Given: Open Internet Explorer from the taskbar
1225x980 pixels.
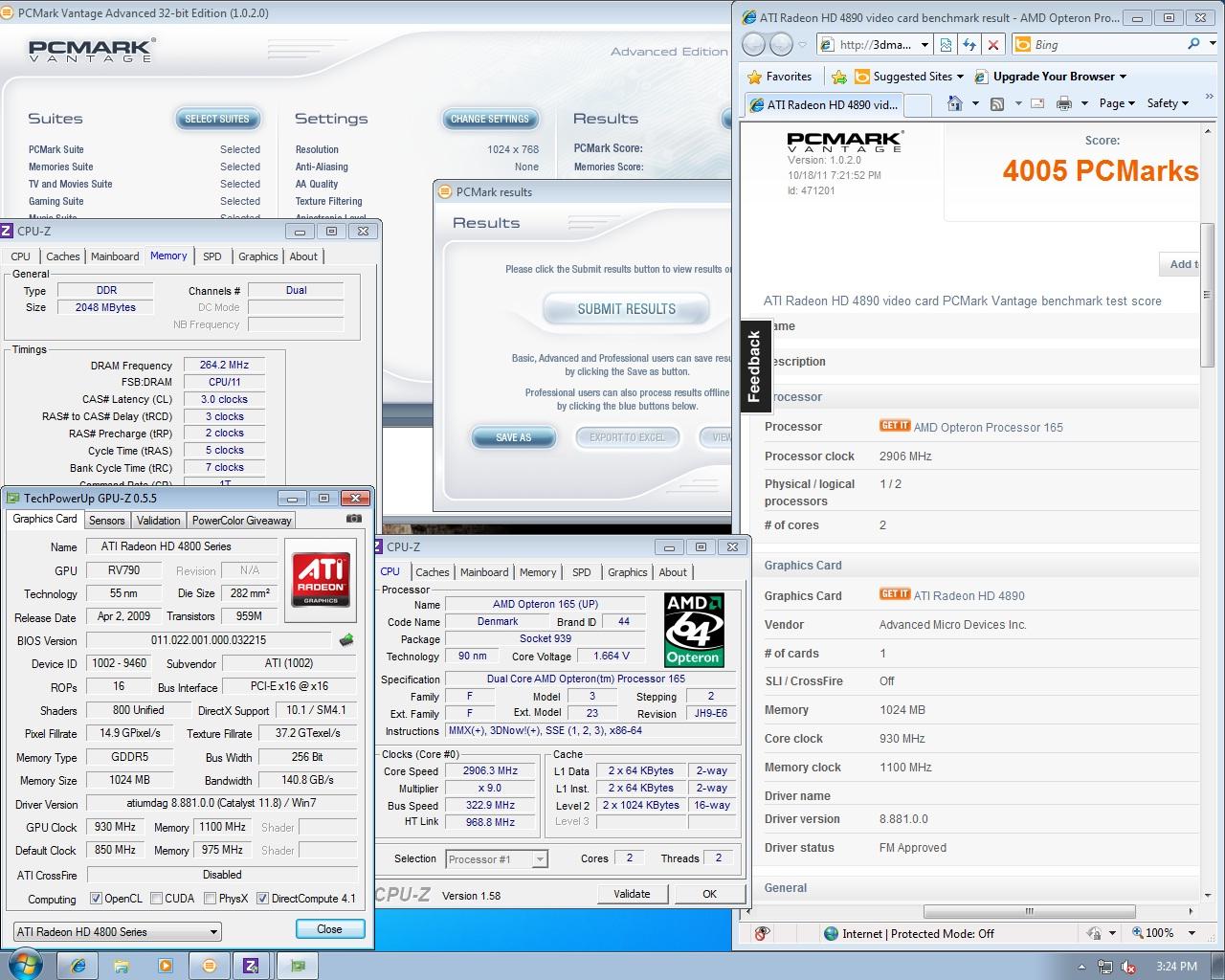Looking at the screenshot, I should tap(78, 966).
